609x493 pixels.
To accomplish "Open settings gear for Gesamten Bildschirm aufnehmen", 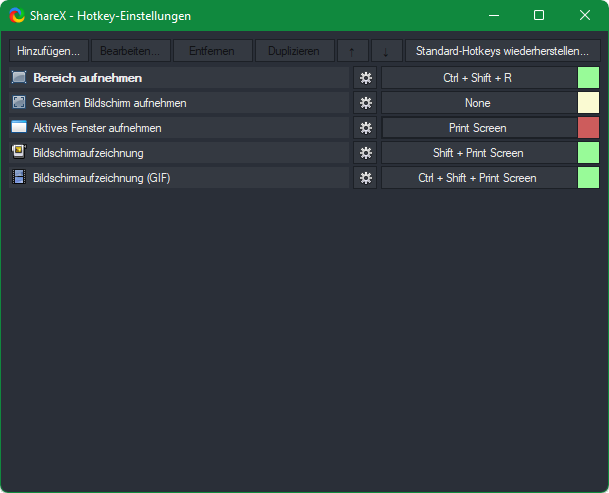I will [x=365, y=103].
